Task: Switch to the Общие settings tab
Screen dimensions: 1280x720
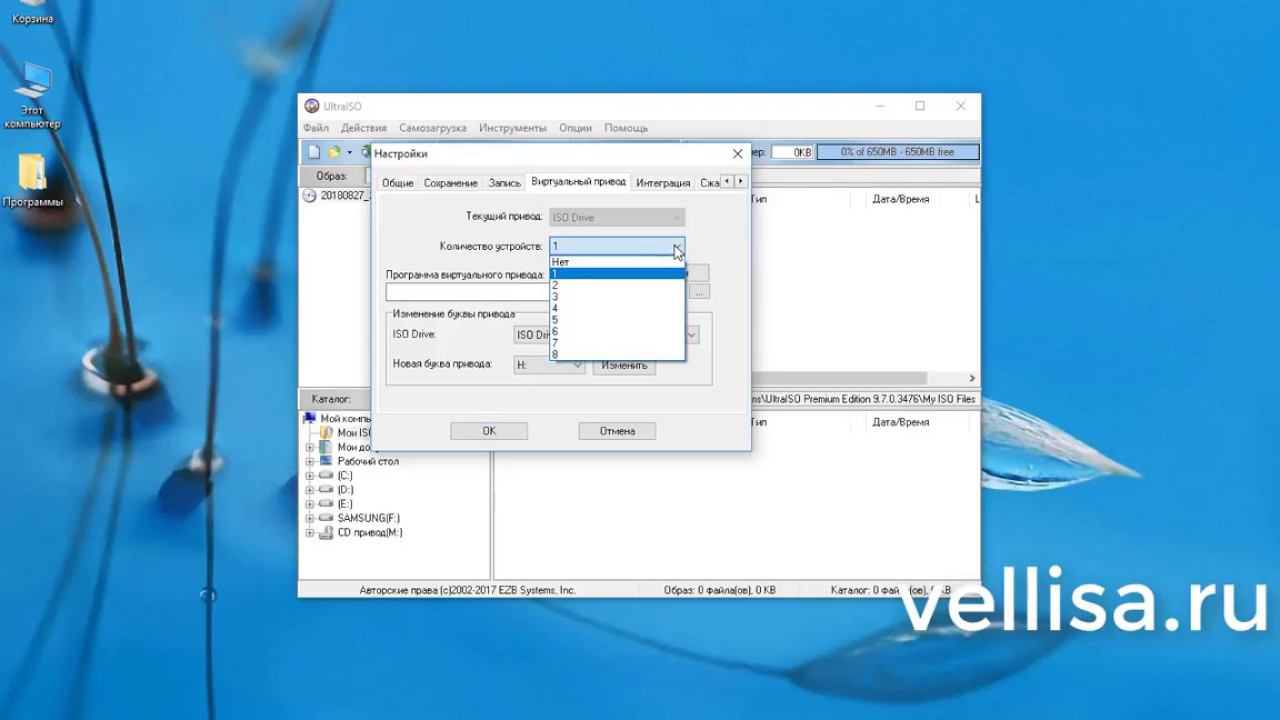Action: [397, 183]
